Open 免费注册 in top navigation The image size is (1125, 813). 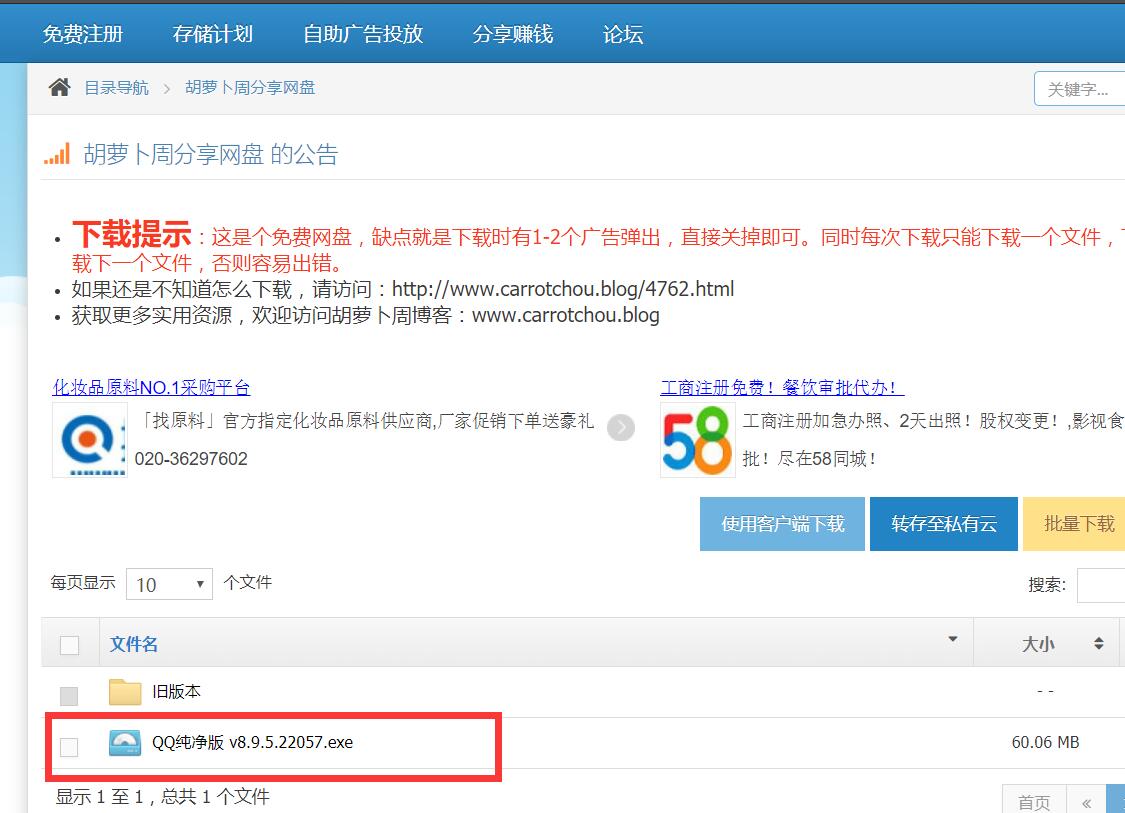(x=83, y=34)
